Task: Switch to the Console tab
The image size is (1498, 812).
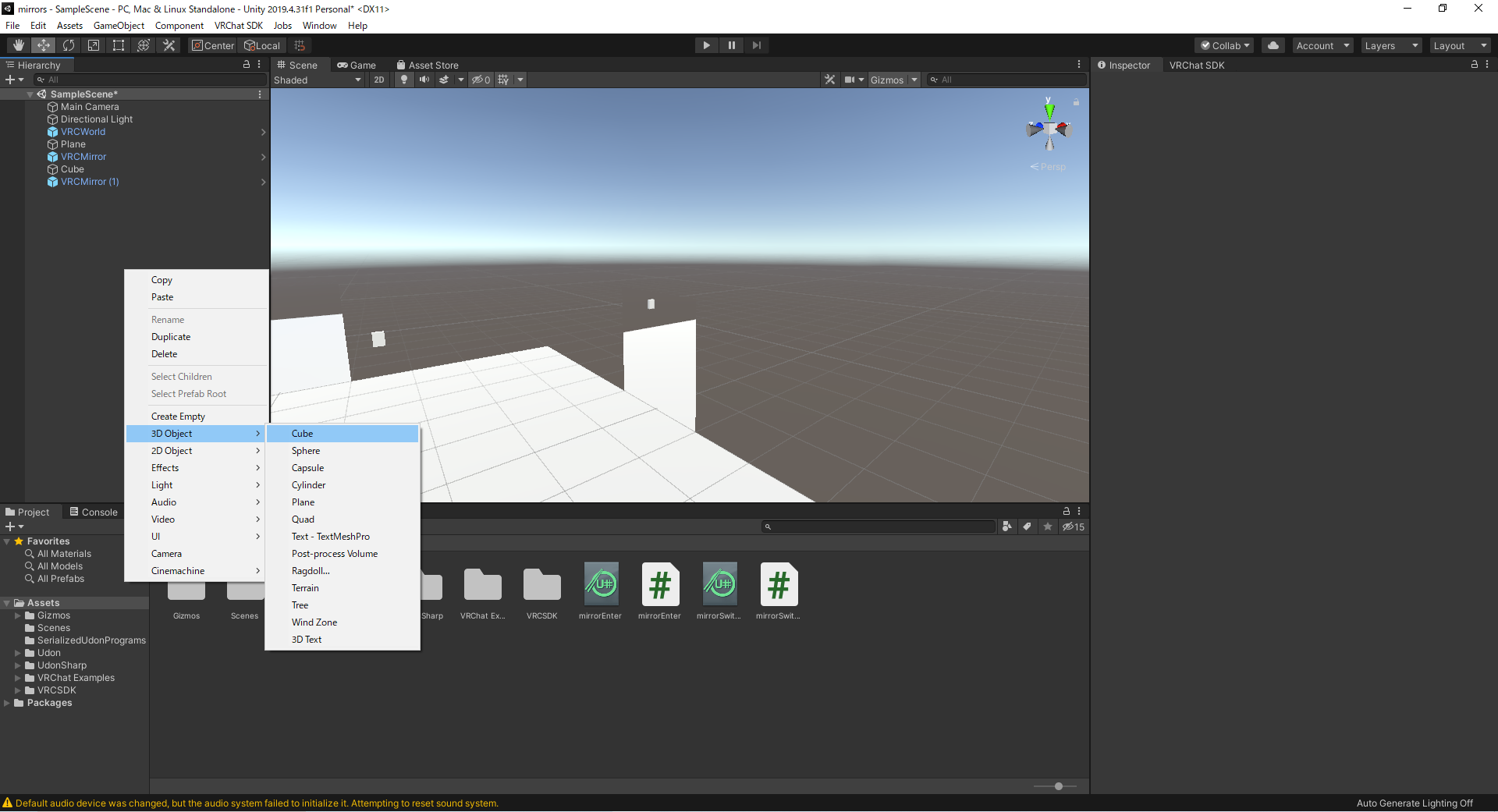Action: (94, 512)
